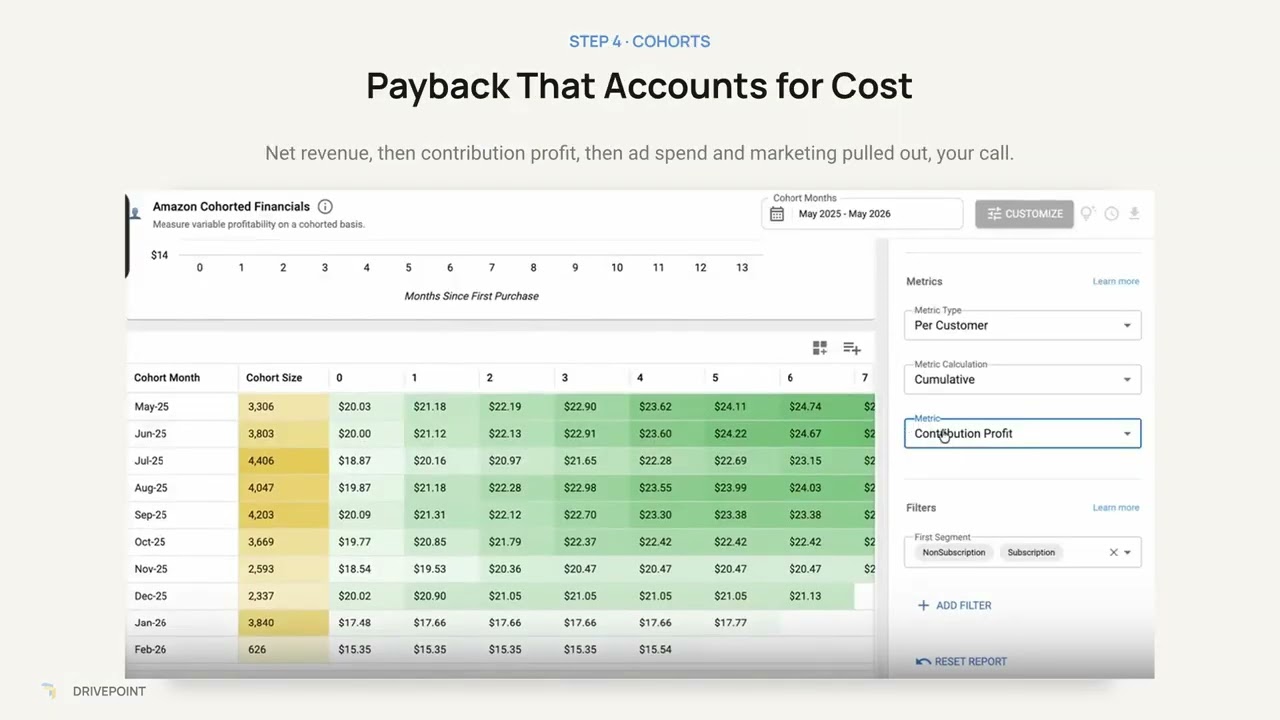Open the Contribution Profit metric dropdown

pyautogui.click(x=1023, y=433)
